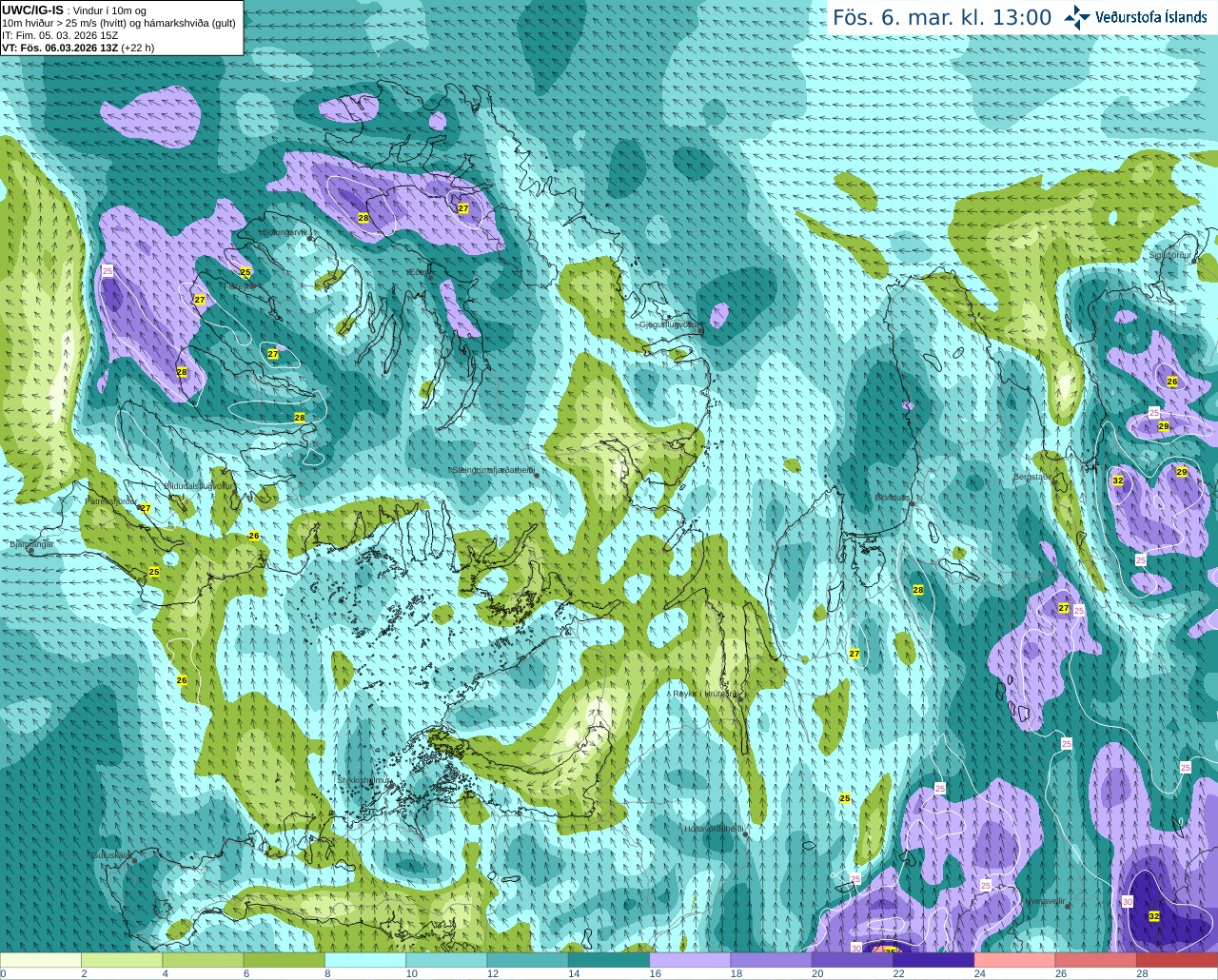
Task: Click the 'IT: Fim. 05. 03. 2026 15Z' line
Action: [60, 35]
